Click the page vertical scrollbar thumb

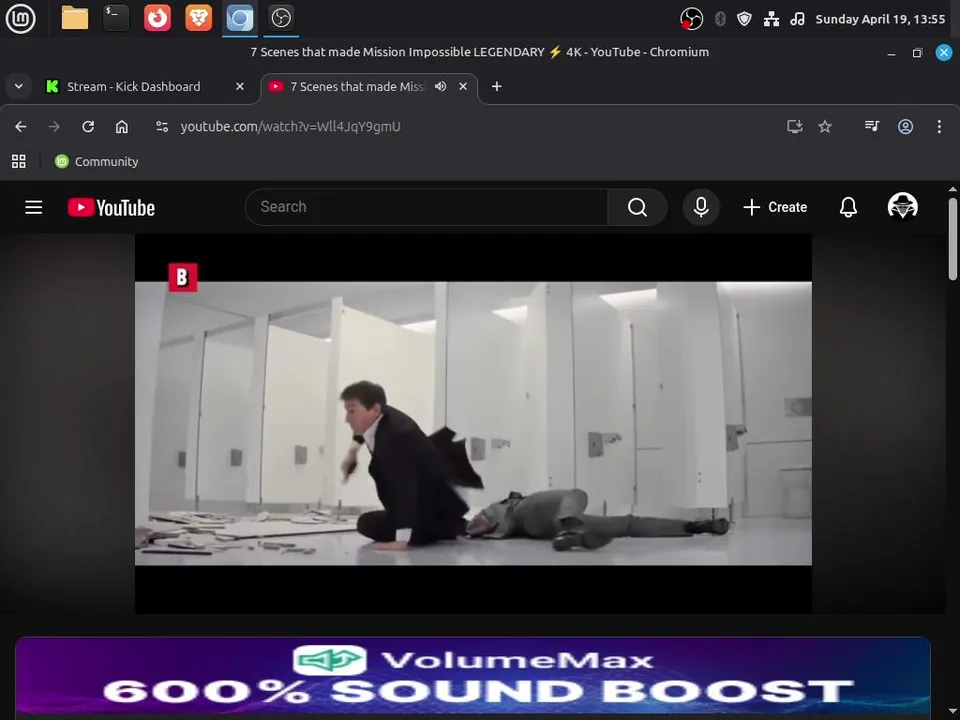pos(953,239)
